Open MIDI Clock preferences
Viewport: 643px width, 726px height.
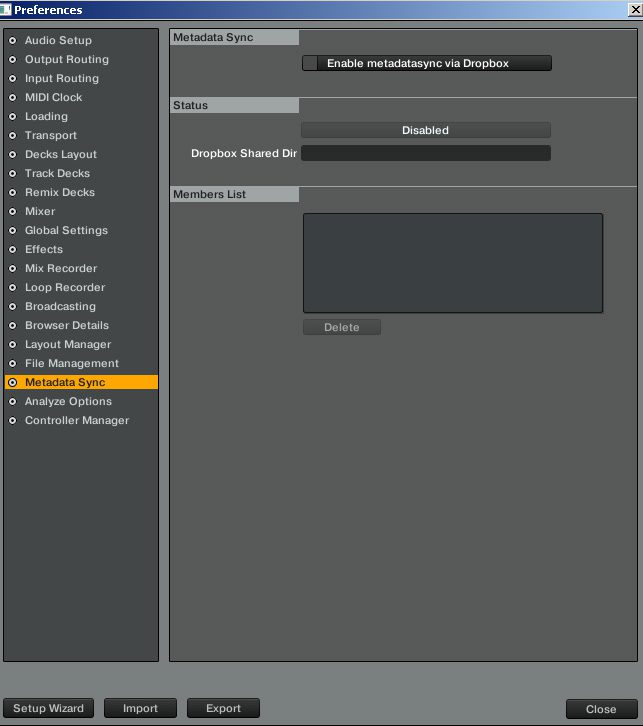point(53,98)
